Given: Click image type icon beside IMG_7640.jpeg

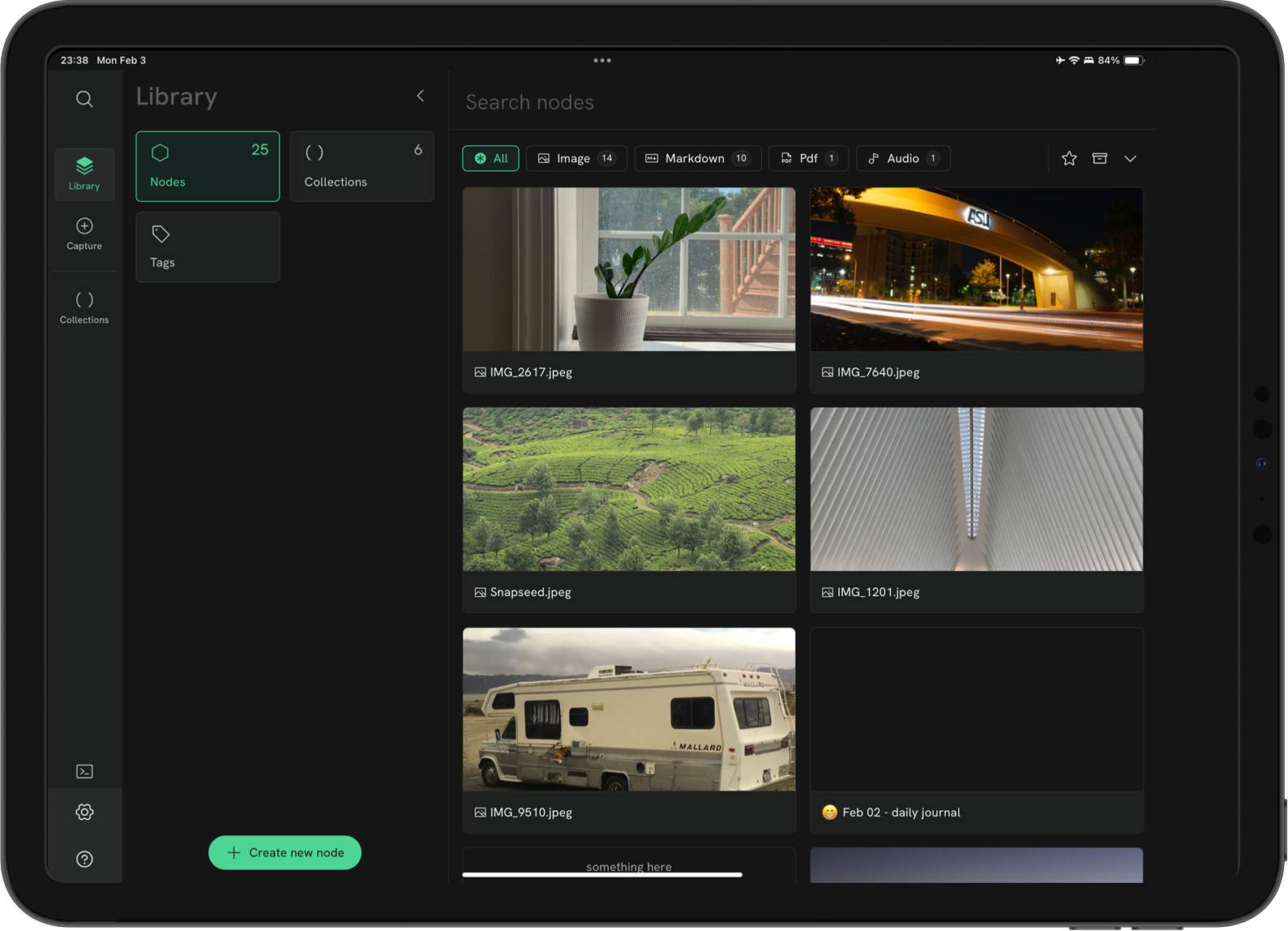Looking at the screenshot, I should point(828,372).
